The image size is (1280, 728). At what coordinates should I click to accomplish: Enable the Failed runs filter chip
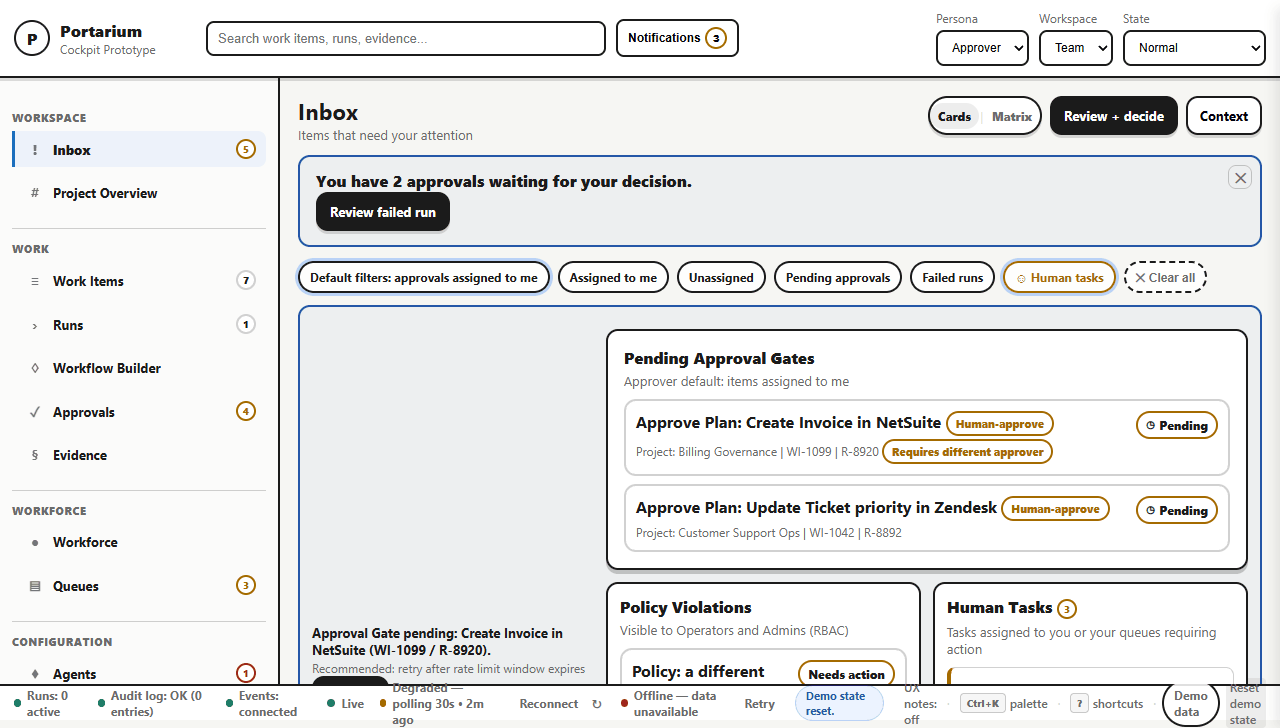[x=952, y=278]
